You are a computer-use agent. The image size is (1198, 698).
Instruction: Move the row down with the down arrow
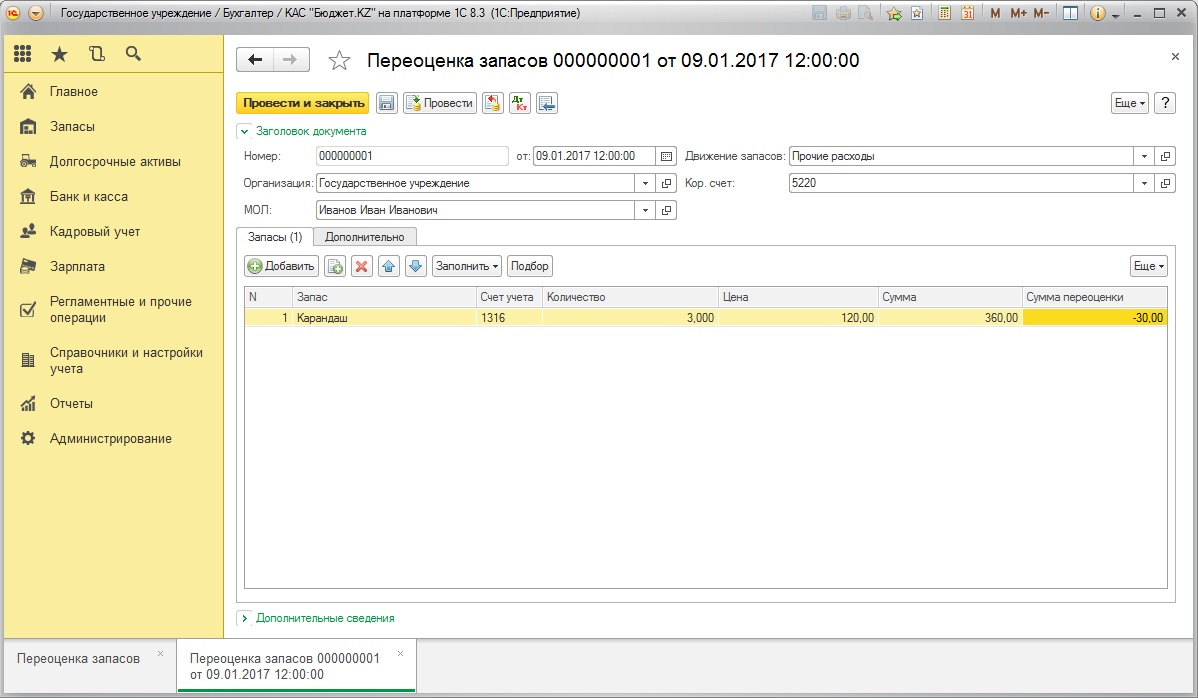pos(416,266)
